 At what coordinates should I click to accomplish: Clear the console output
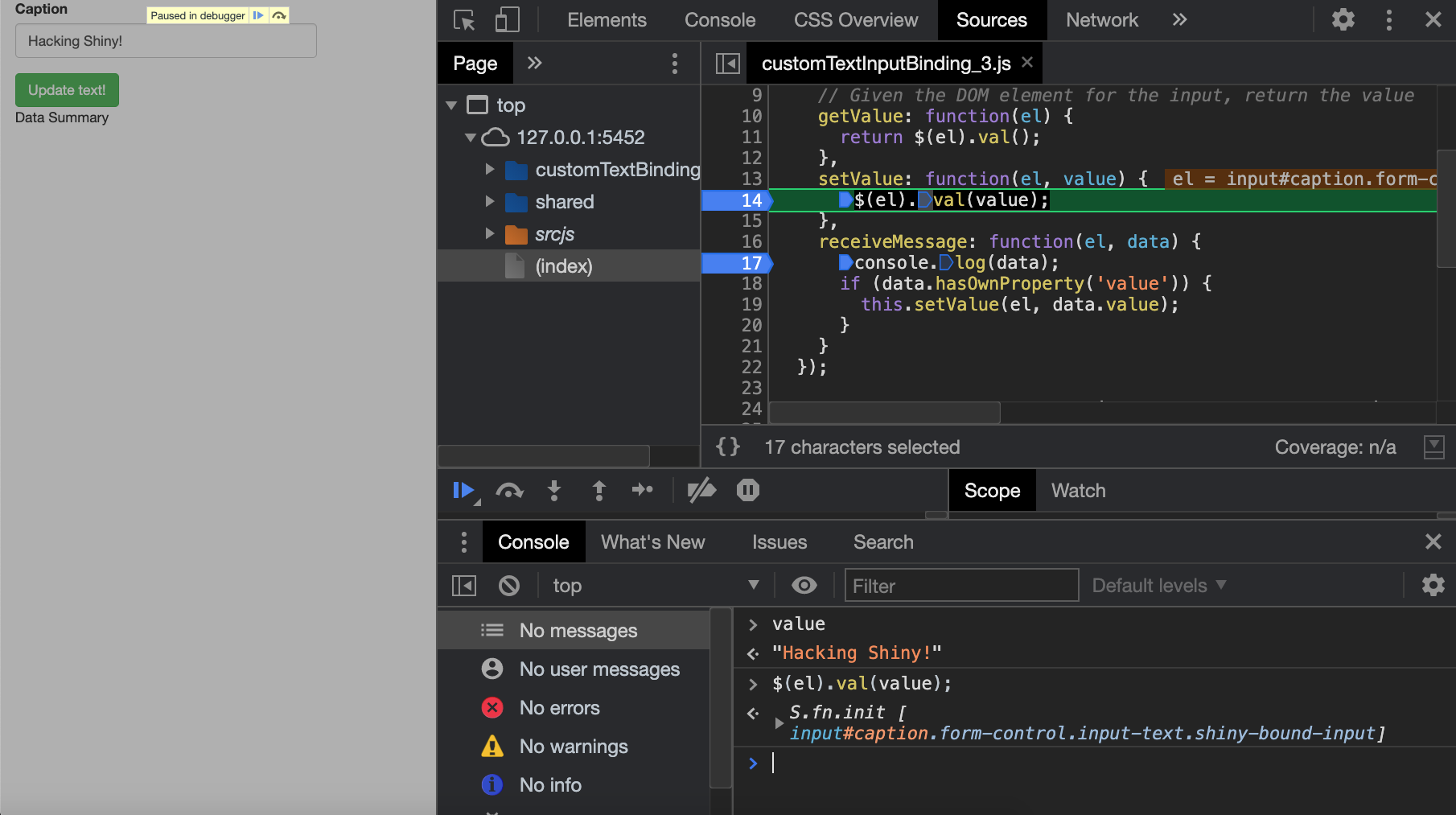coord(509,586)
